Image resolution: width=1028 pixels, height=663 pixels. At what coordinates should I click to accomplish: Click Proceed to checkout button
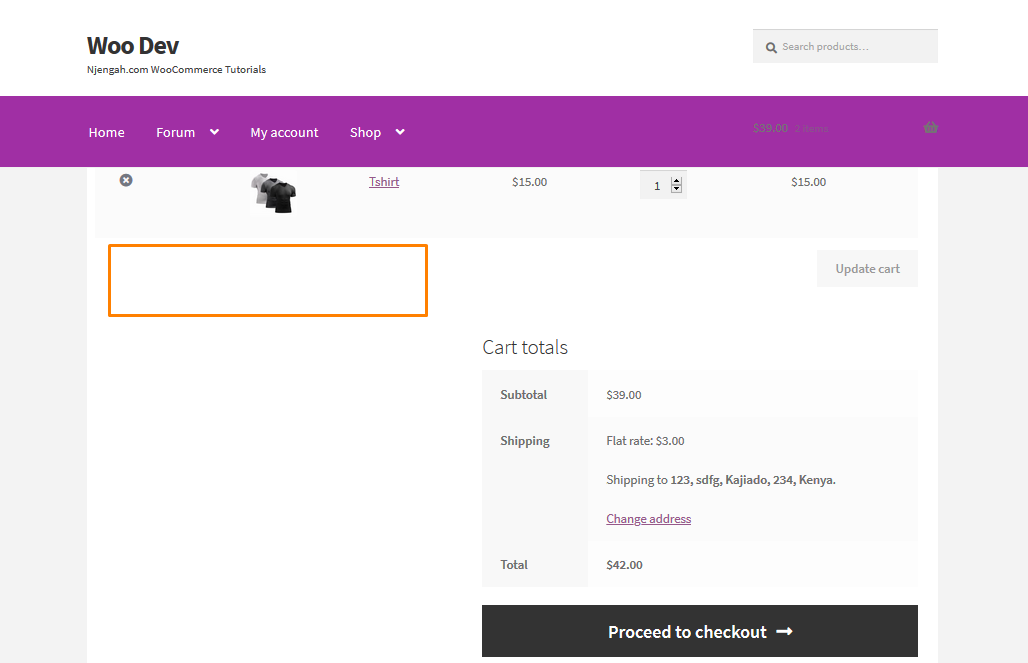[700, 632]
